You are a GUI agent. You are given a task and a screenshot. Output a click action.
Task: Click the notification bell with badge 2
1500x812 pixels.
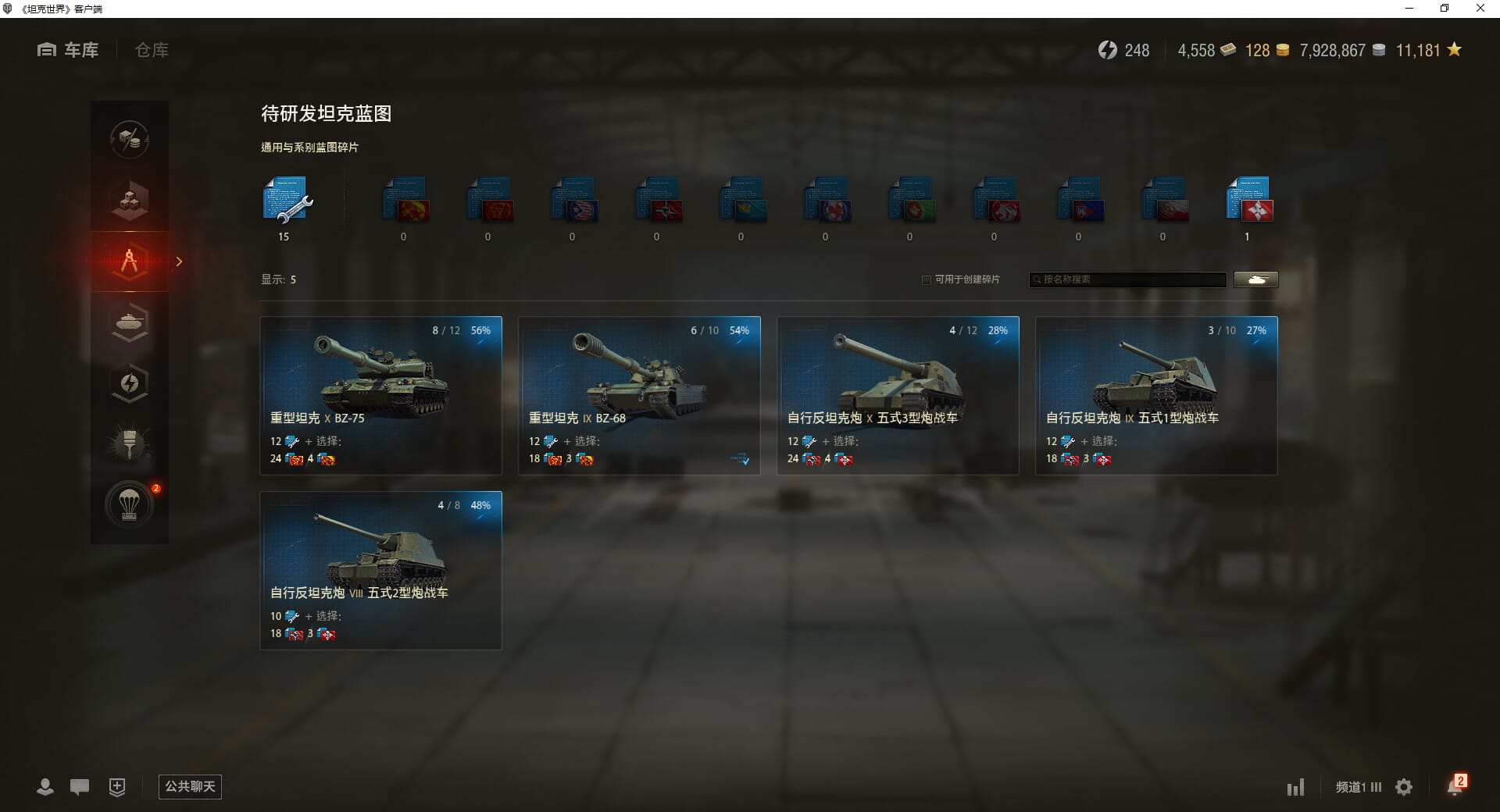coord(1456,785)
